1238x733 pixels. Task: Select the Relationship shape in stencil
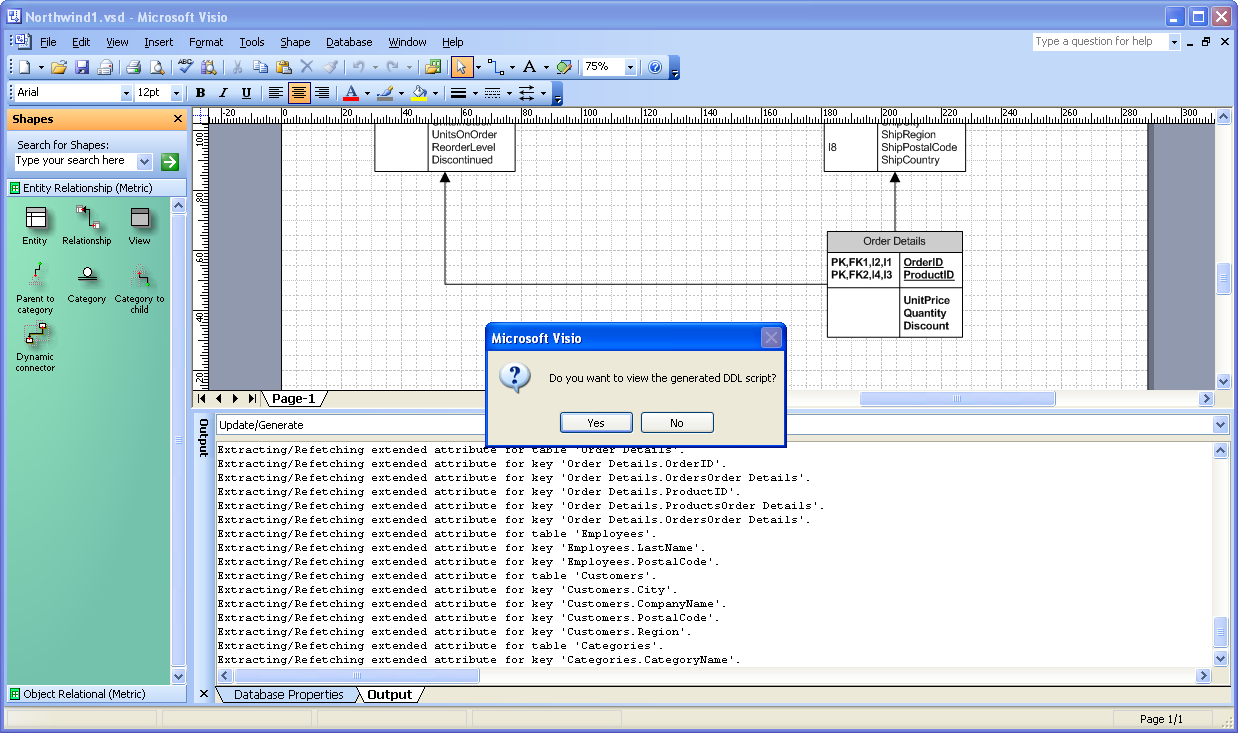(x=86, y=222)
